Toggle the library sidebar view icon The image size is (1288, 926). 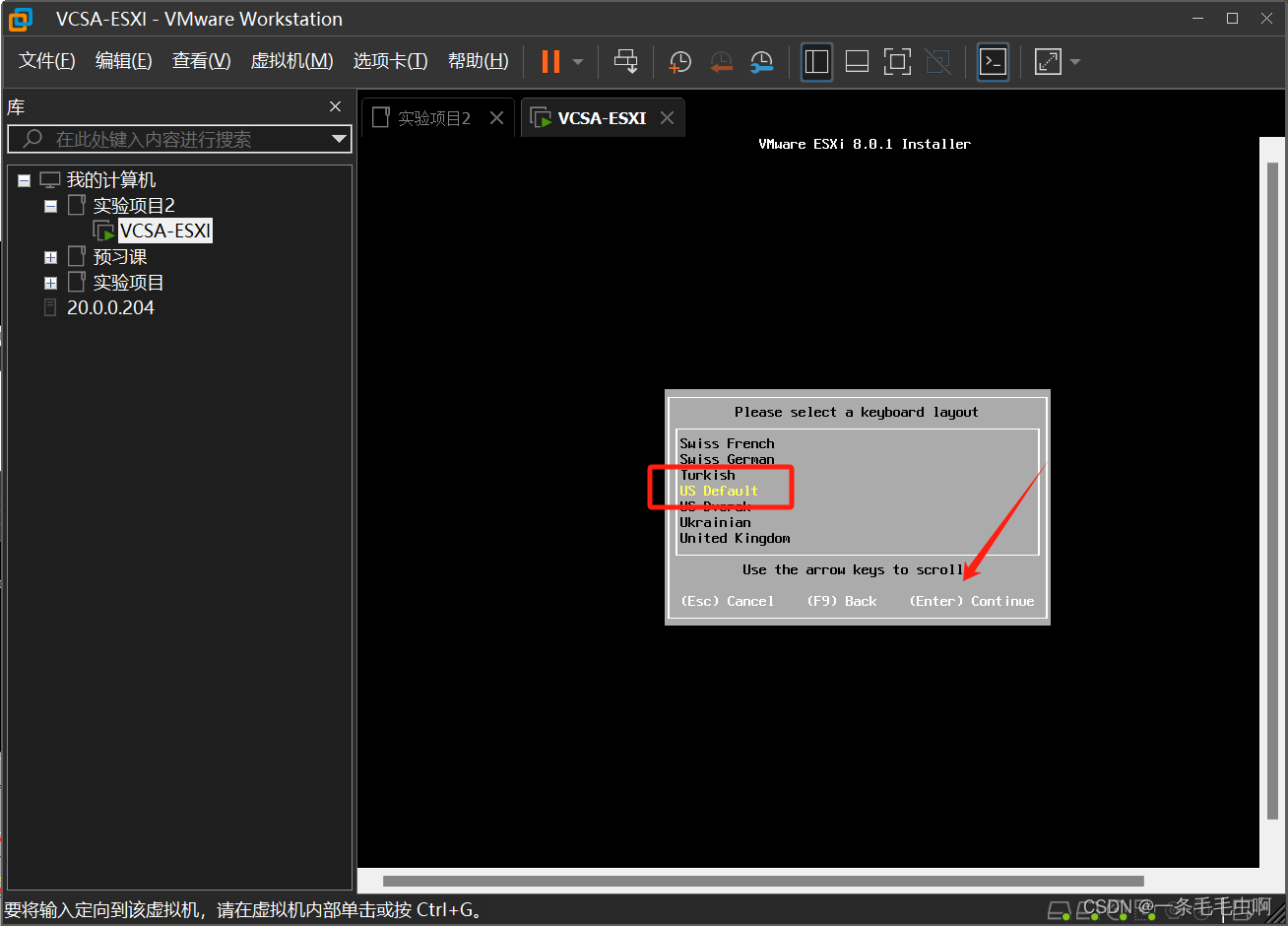click(x=817, y=62)
